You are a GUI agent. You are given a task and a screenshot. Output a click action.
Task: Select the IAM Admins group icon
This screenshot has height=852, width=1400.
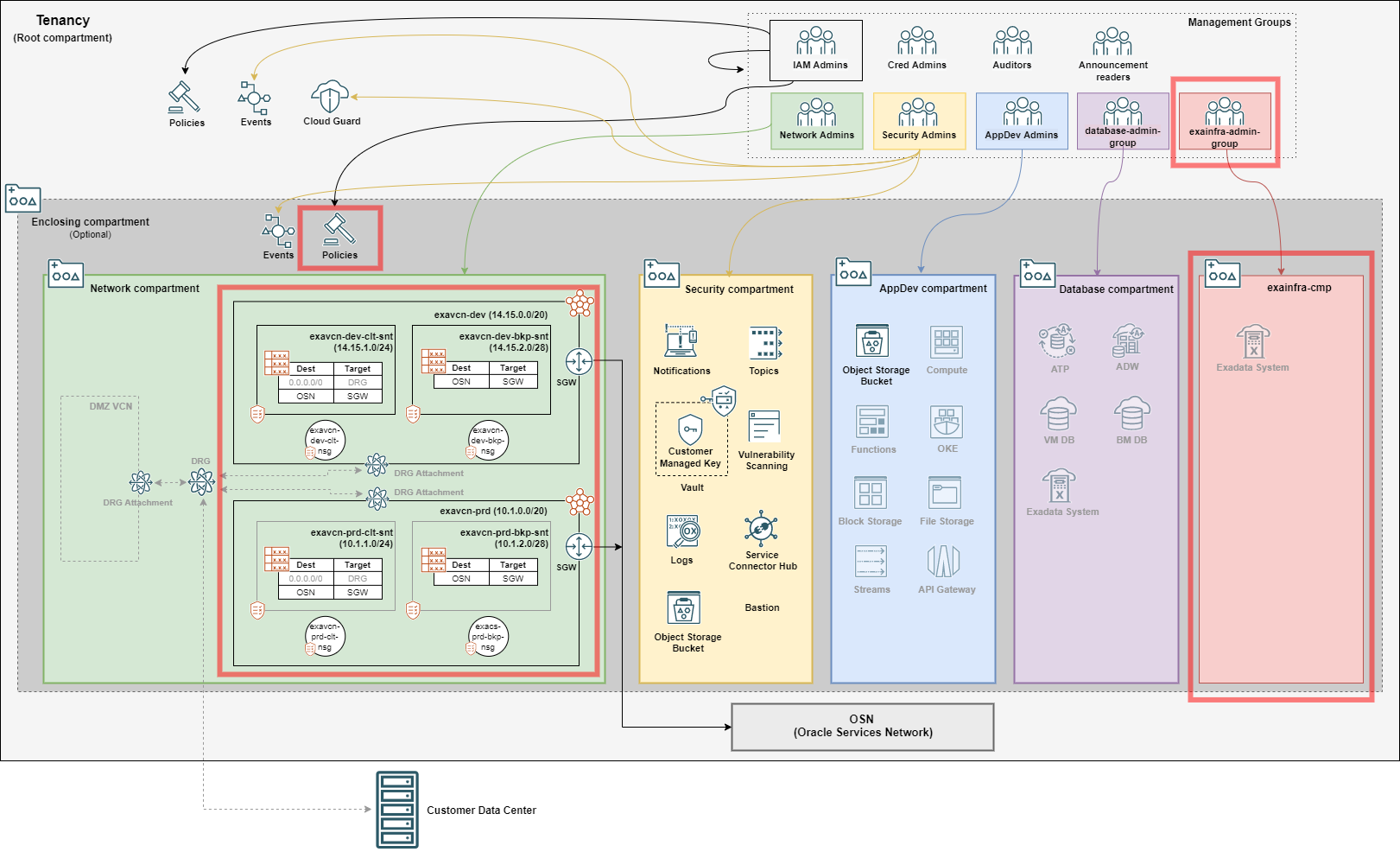coord(816,41)
